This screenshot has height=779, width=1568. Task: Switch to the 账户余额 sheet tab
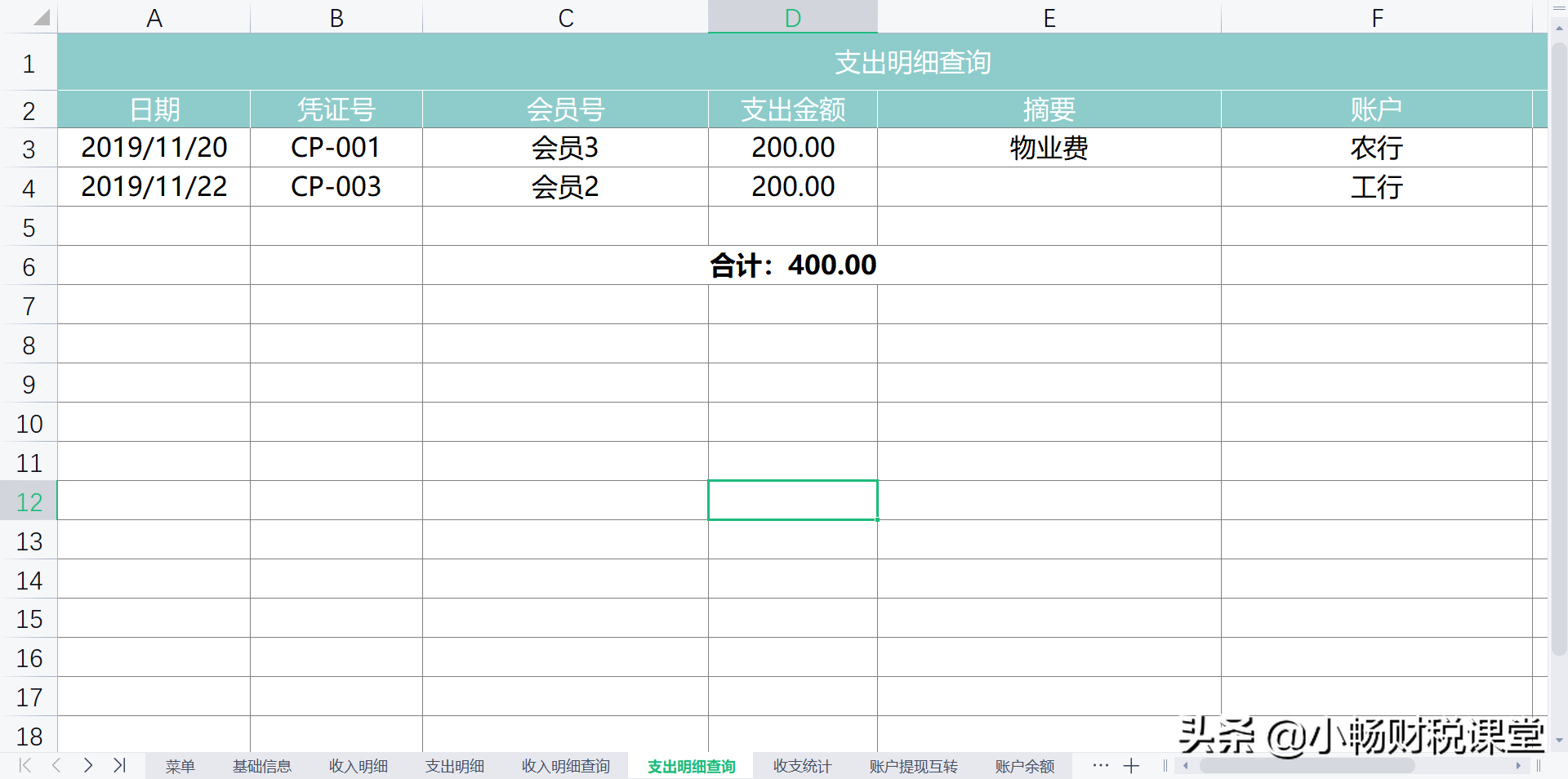coord(1023,766)
